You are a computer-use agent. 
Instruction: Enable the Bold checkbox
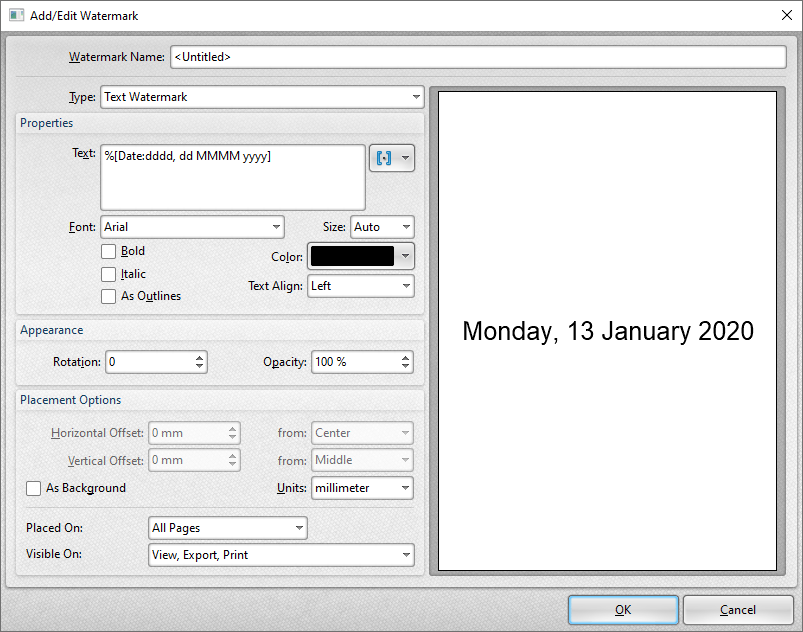[x=108, y=251]
